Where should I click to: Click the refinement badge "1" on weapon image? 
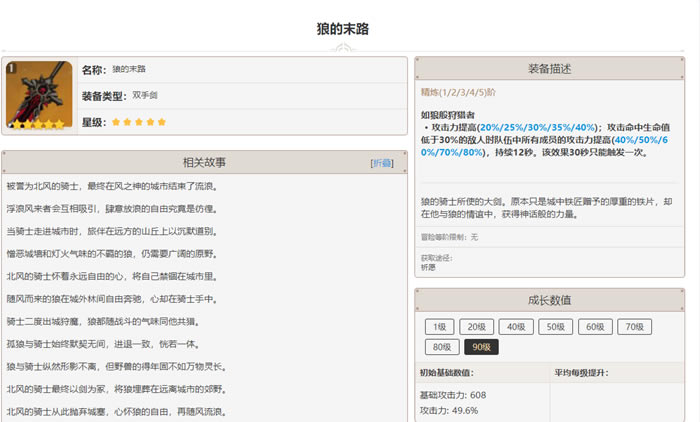[11, 68]
